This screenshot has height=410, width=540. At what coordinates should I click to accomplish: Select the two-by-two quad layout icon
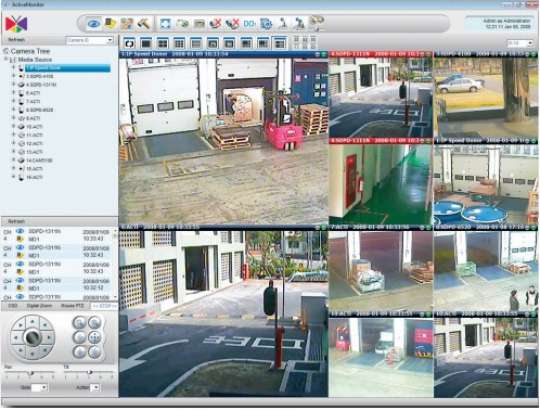click(163, 43)
